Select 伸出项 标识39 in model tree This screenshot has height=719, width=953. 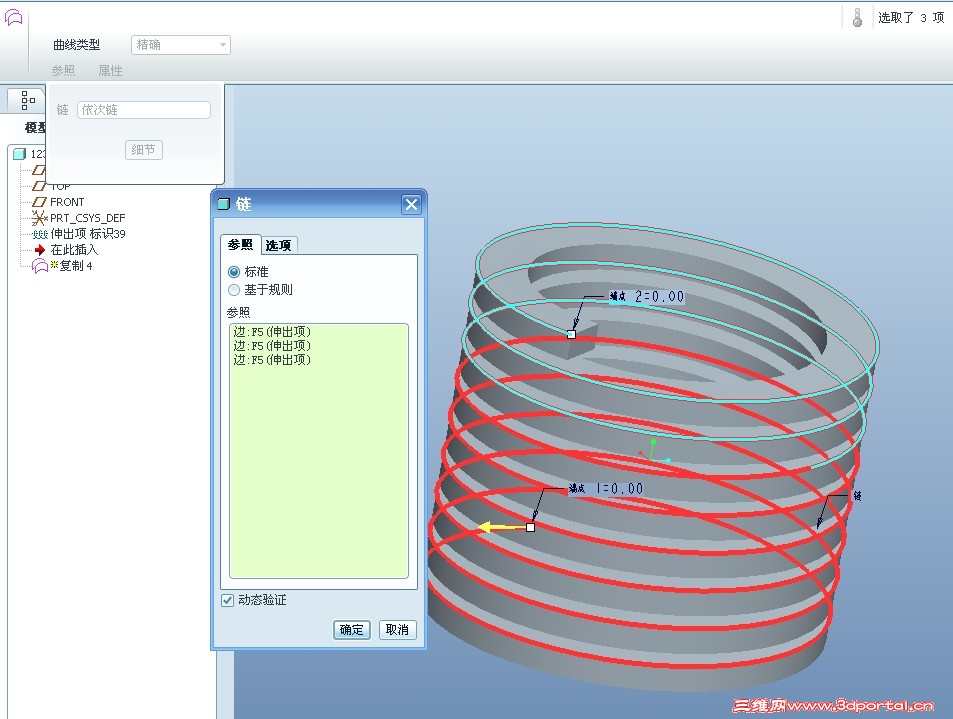[88, 234]
